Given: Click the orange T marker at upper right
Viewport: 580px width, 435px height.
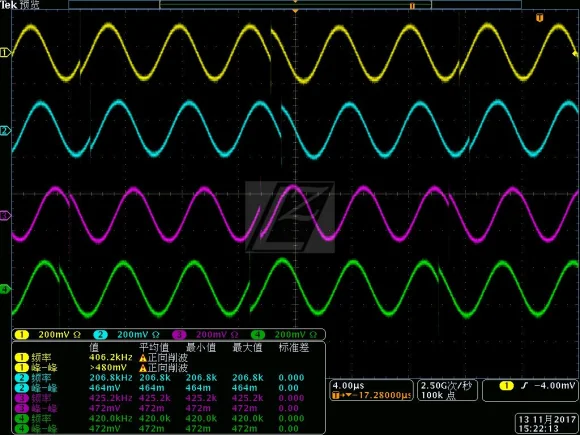Looking at the screenshot, I should click(x=540, y=17).
